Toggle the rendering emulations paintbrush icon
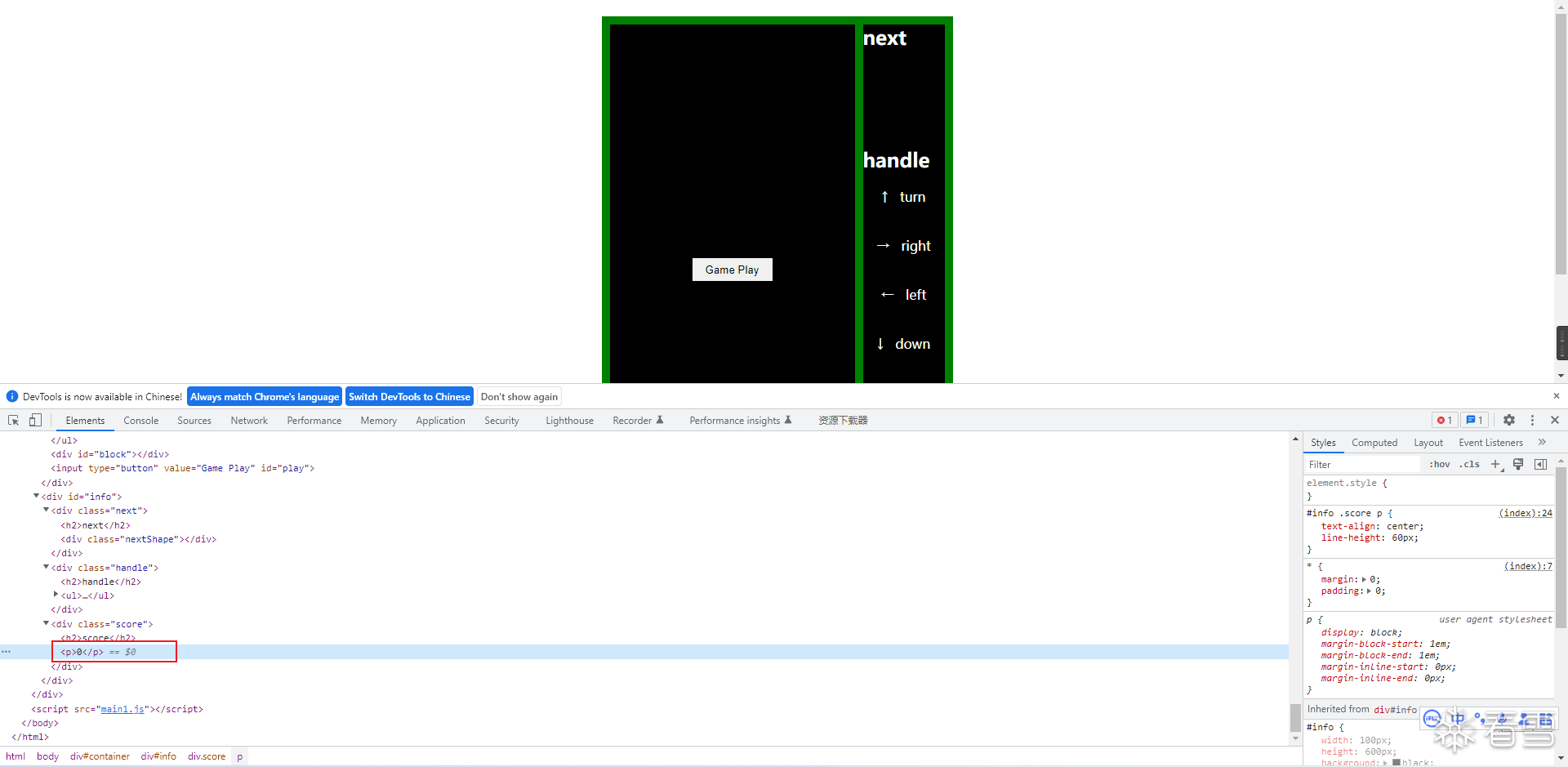 pyautogui.click(x=1518, y=464)
